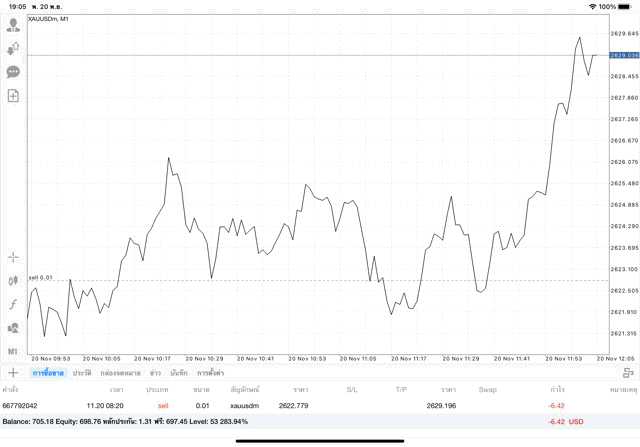Open the candlestick chart type icon
640x447 pixels.
coord(13,281)
